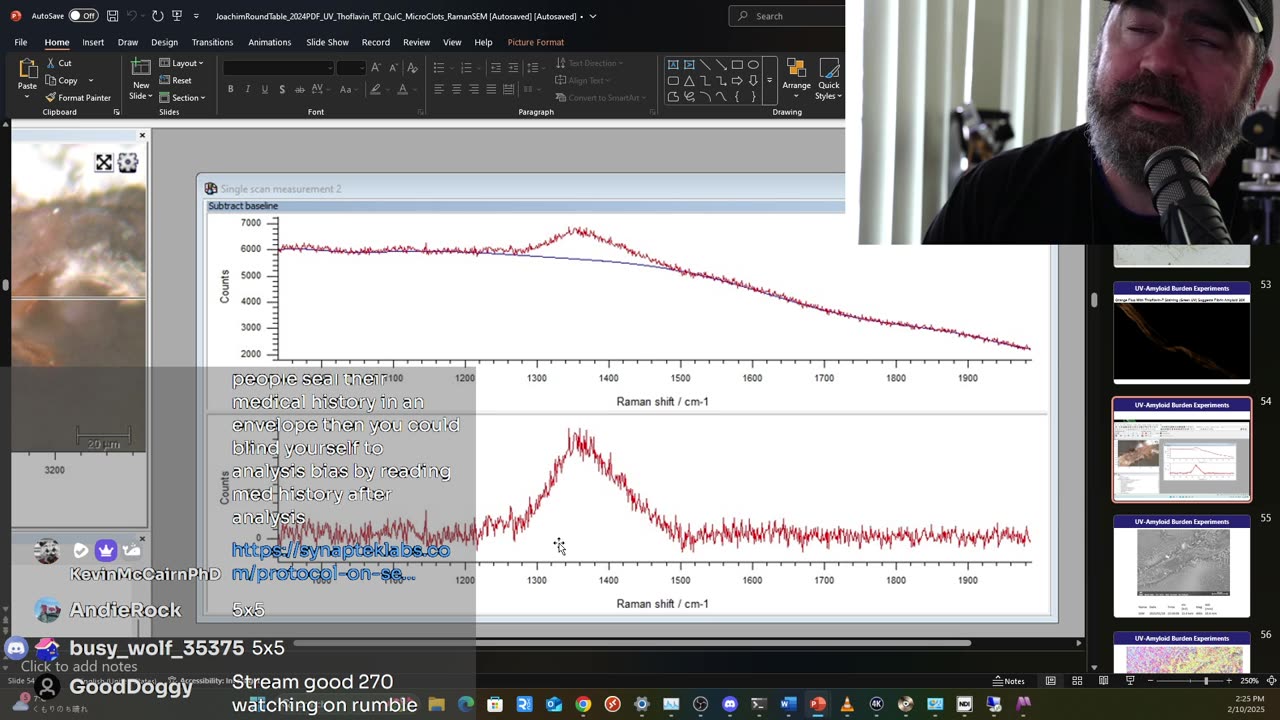Open the Section dropdown

pos(183,97)
